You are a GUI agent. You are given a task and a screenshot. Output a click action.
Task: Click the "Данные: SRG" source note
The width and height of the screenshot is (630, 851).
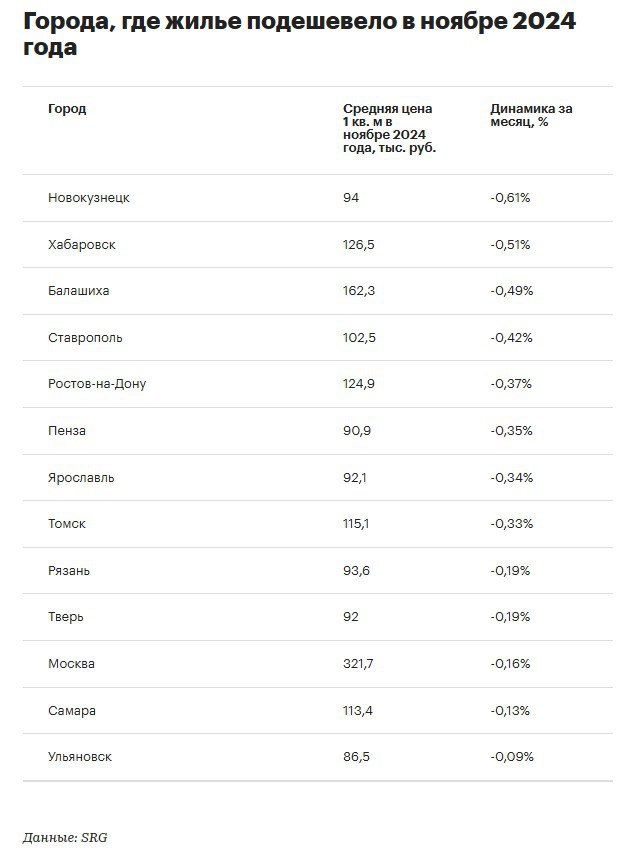tap(65, 836)
